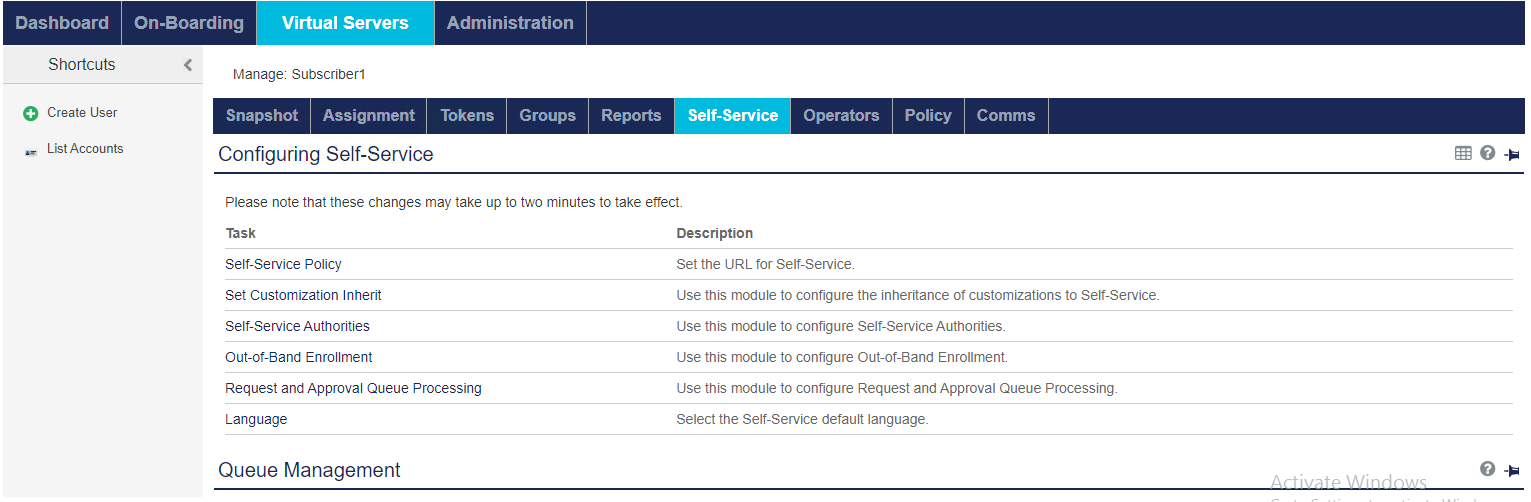Pin the Queue Management section
Screen dimensions: 1531x502
coord(1511,470)
